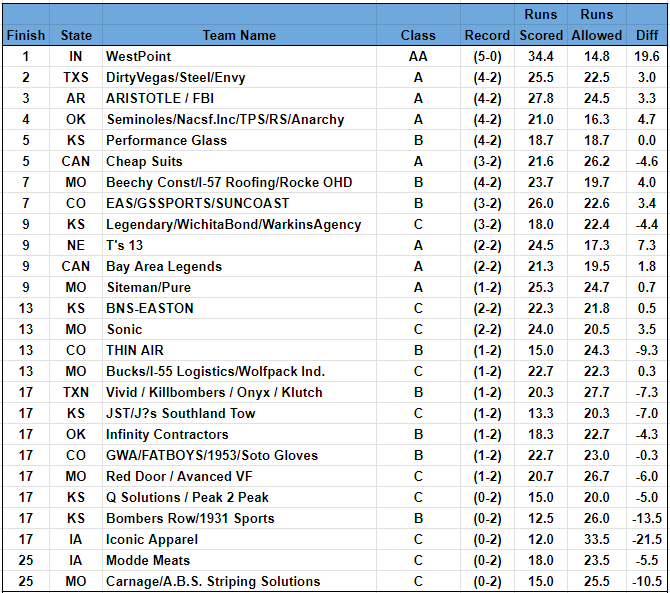The height and width of the screenshot is (593, 670).
Task: Click the Record column header
Action: tap(487, 35)
